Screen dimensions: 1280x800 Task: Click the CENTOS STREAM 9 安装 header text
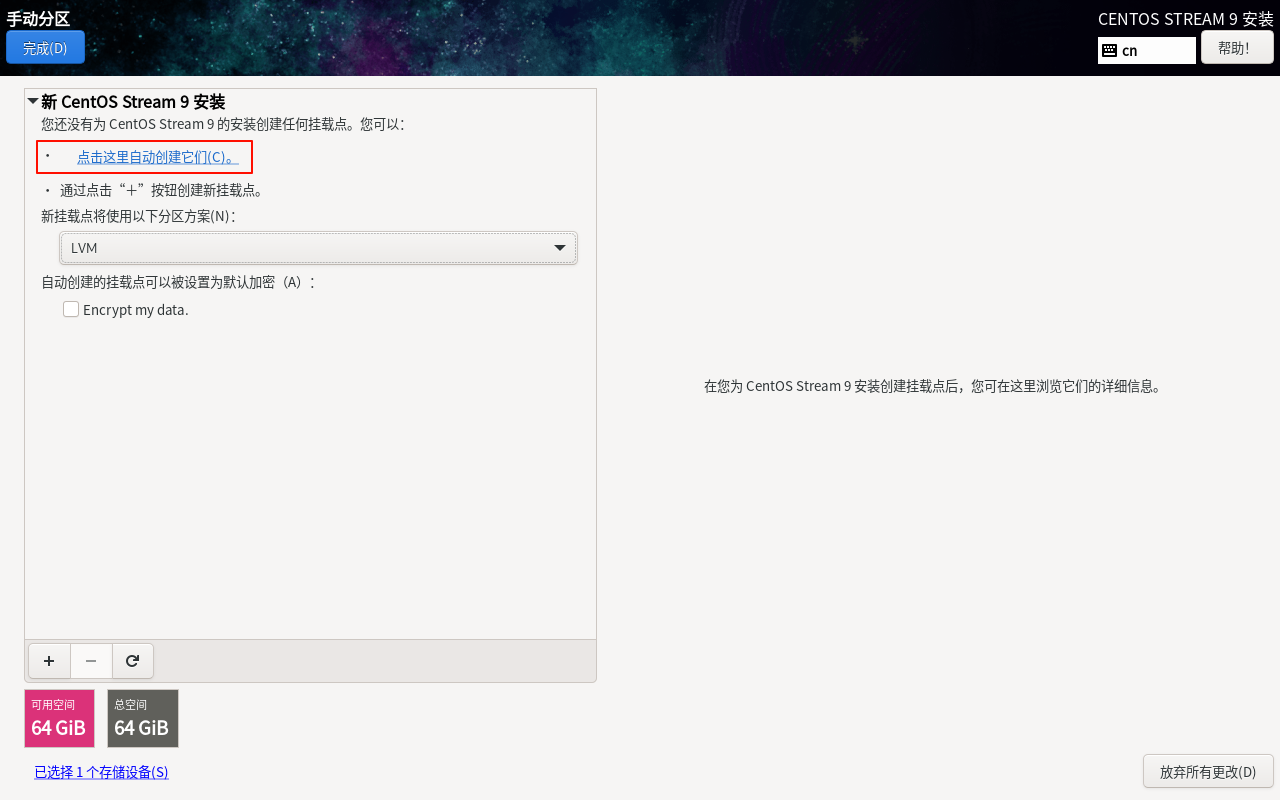point(1186,19)
